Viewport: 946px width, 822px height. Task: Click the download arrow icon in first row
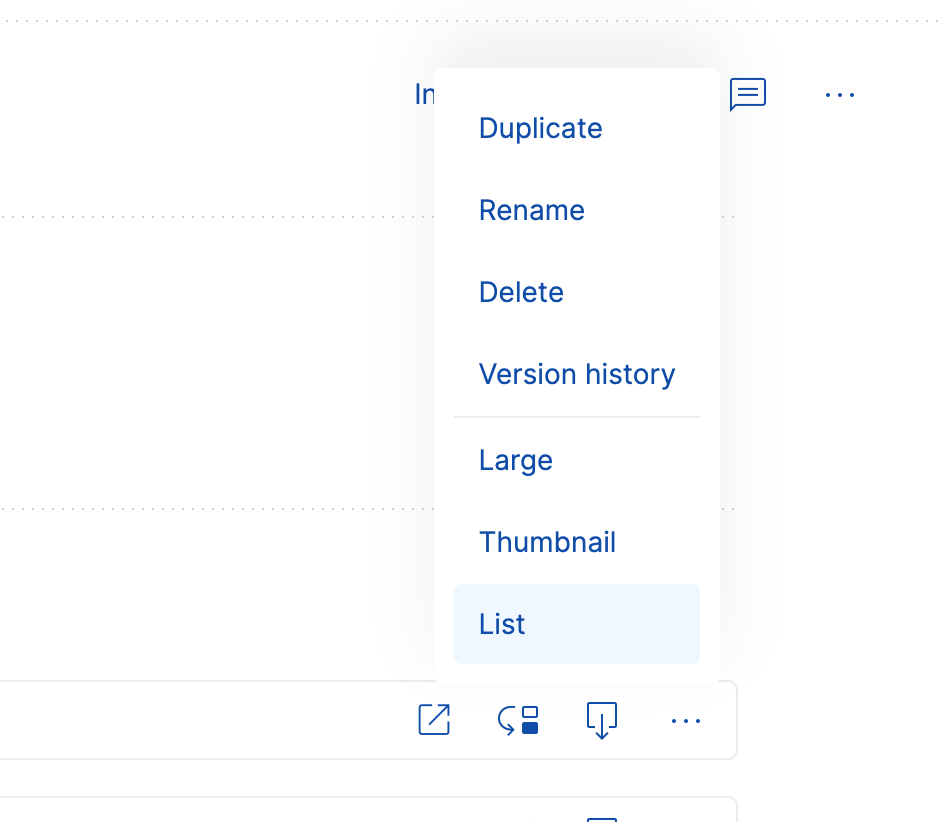point(601,720)
